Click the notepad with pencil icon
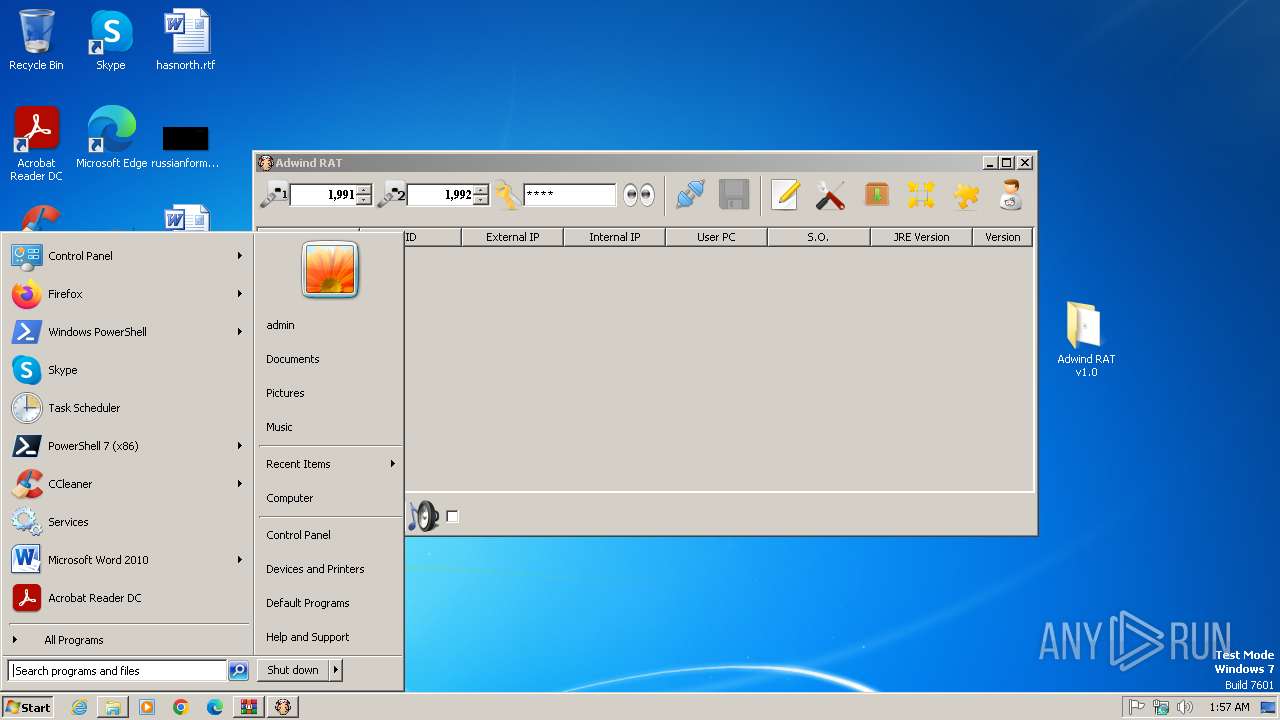The height and width of the screenshot is (720, 1280). 785,195
